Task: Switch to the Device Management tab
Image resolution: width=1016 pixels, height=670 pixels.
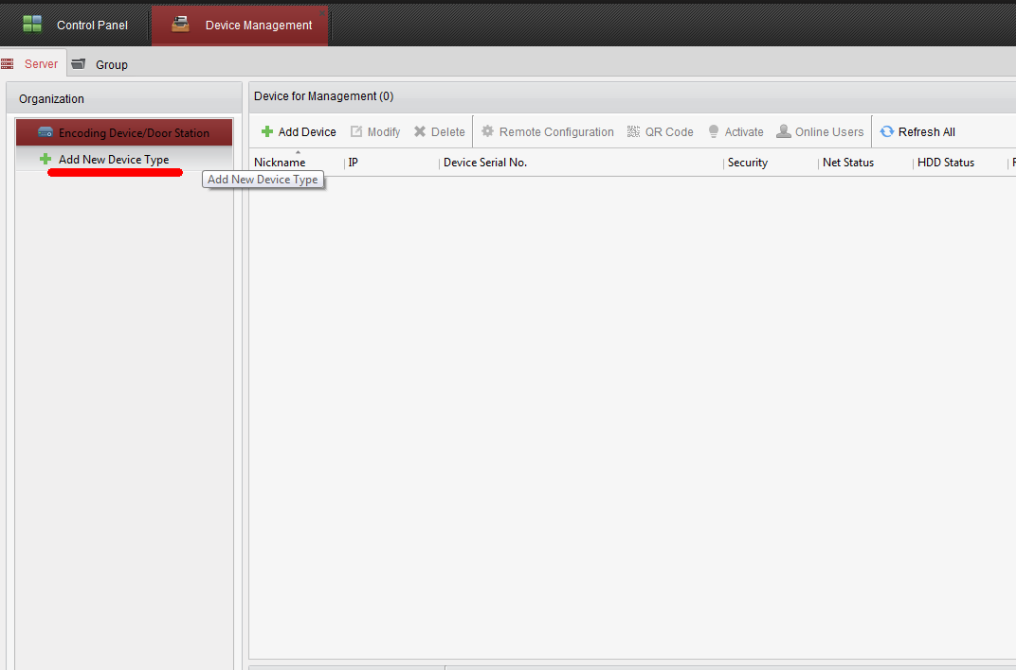Action: (x=240, y=25)
